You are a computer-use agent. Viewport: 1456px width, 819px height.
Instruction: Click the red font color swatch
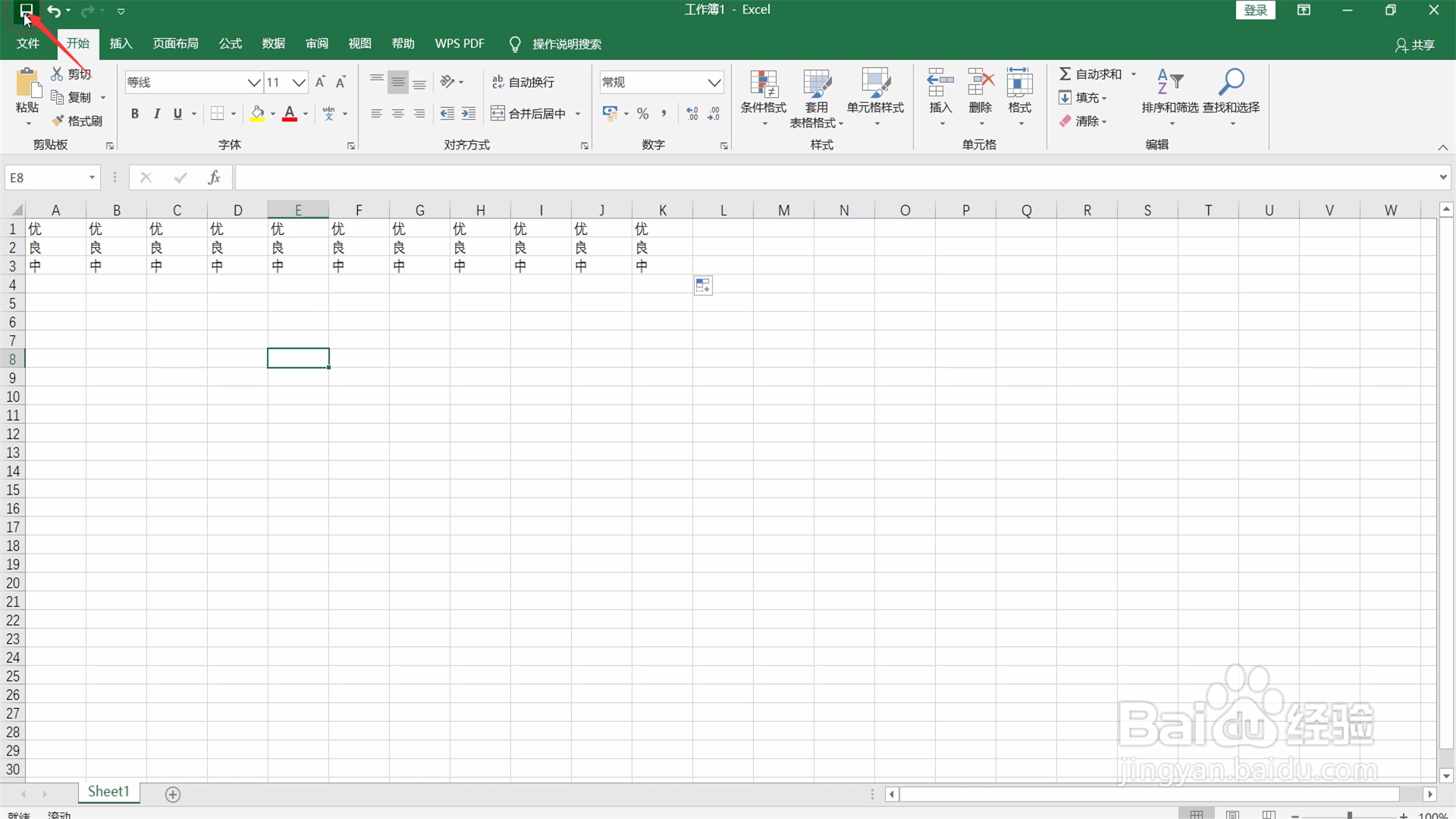tap(290, 114)
